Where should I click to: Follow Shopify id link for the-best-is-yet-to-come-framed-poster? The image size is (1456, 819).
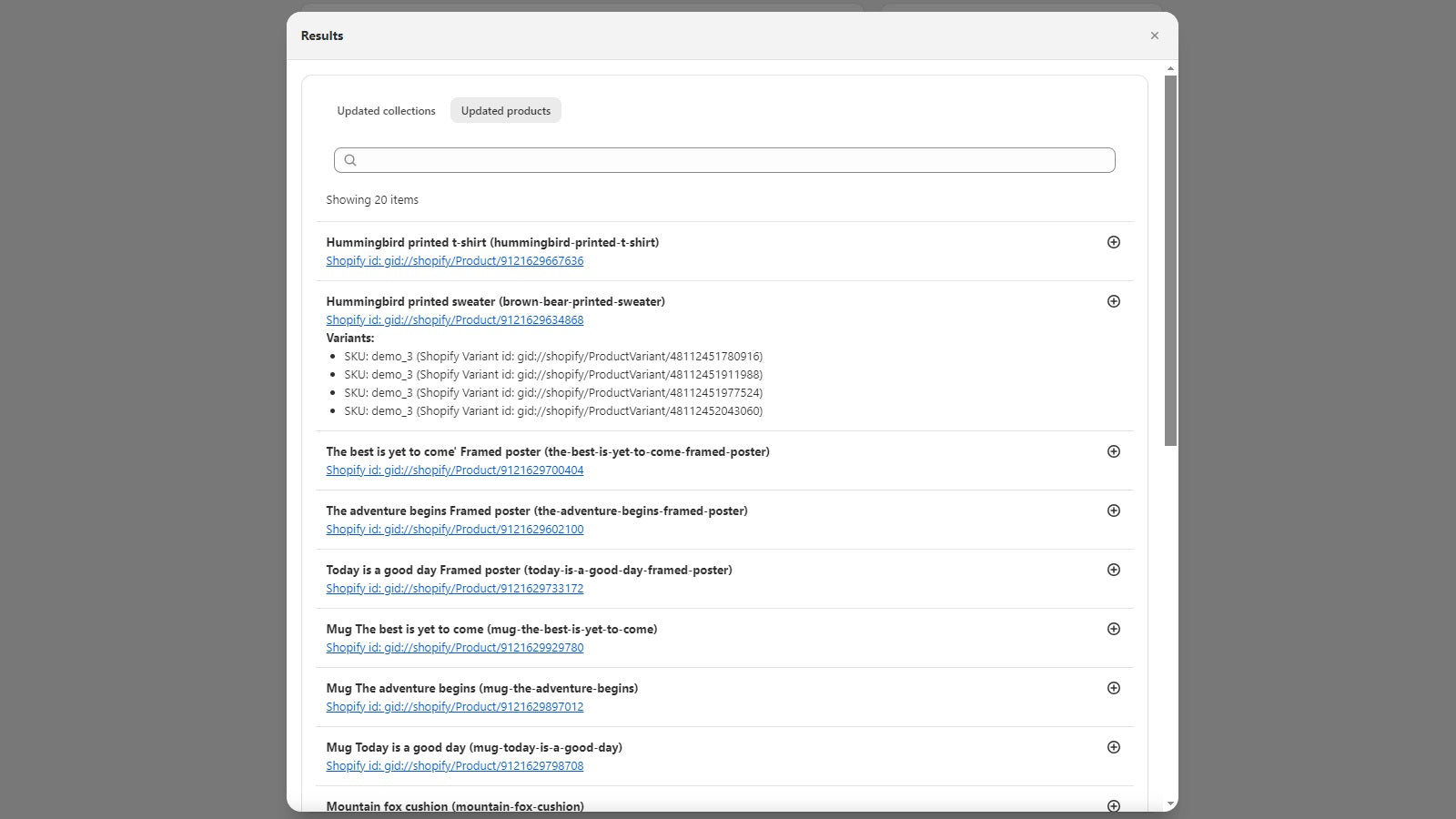click(454, 470)
